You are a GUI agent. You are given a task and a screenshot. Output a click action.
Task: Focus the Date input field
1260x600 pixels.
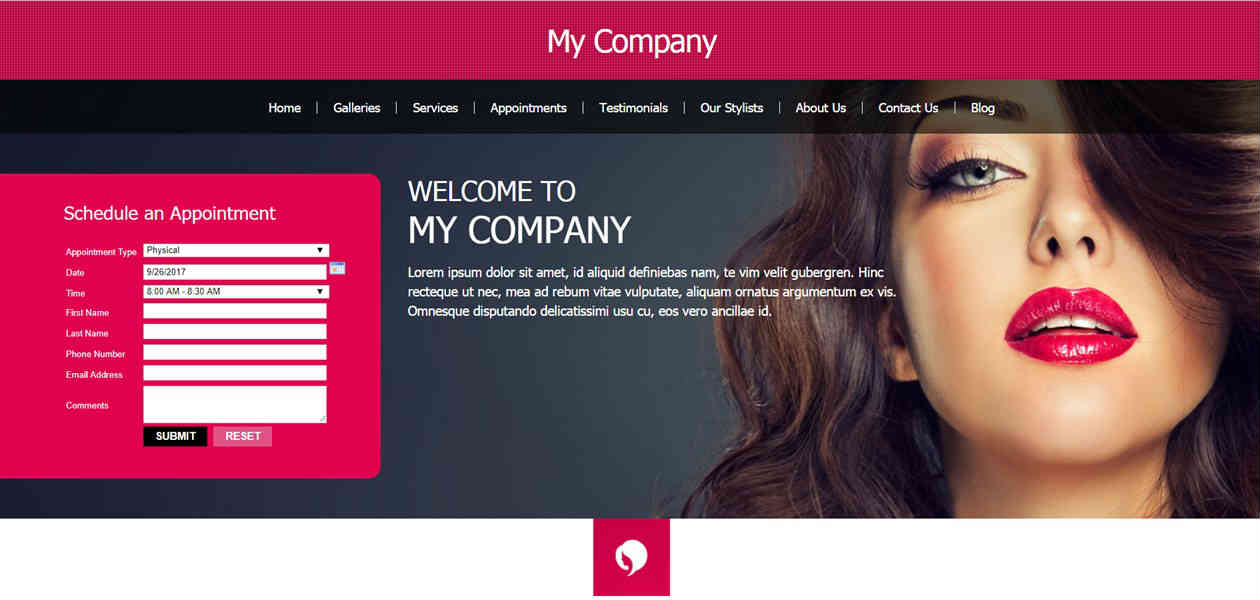235,272
